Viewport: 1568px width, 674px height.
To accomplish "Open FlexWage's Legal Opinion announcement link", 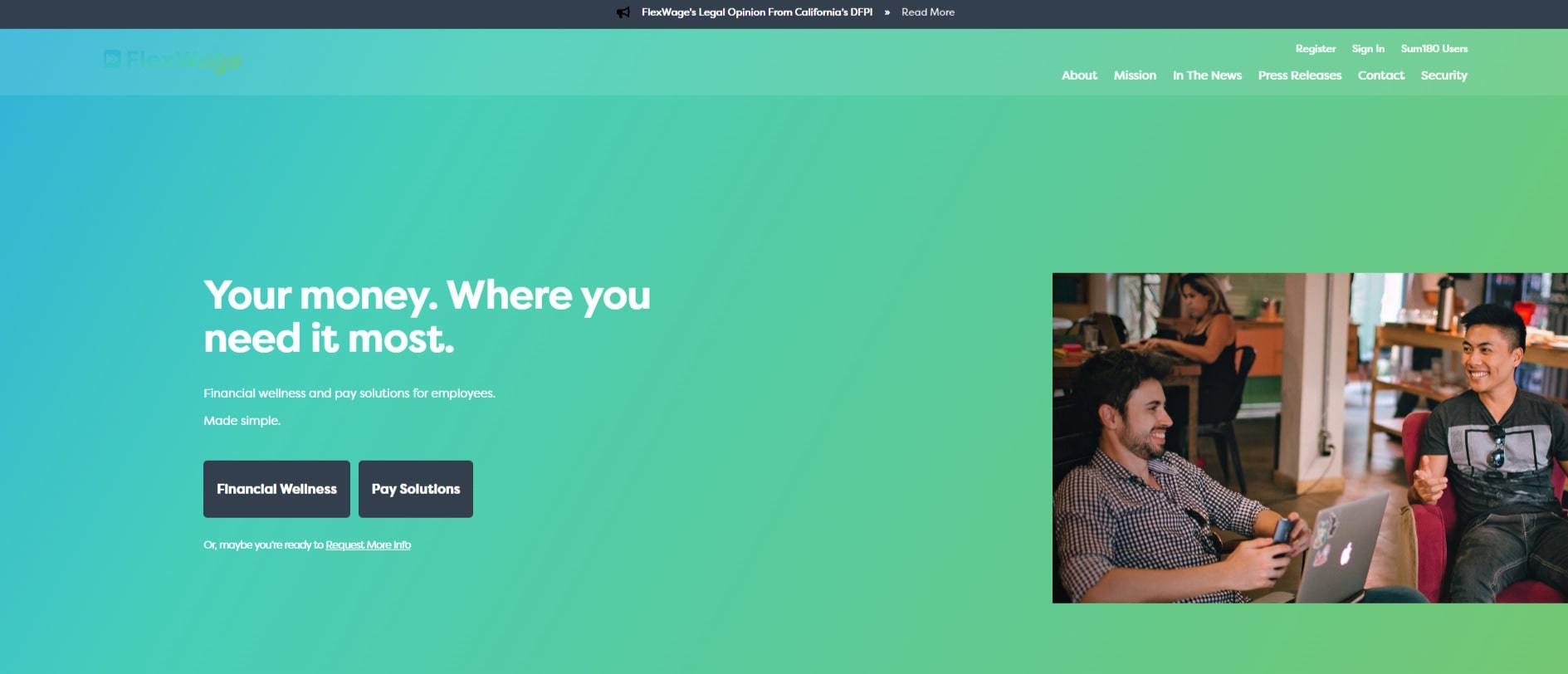I will (756, 12).
